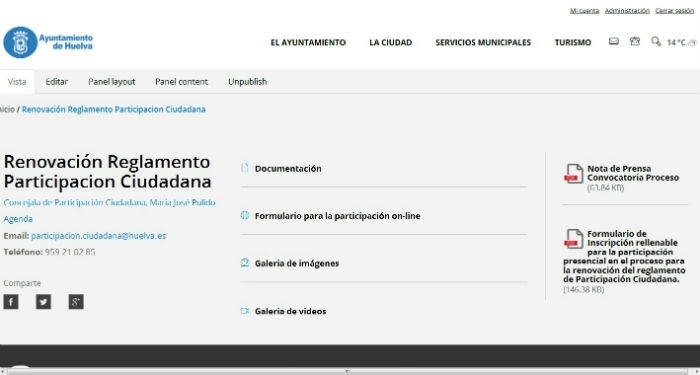
Task: Click participacion.ciudadana@huelva.es email link
Action: [x=98, y=236]
